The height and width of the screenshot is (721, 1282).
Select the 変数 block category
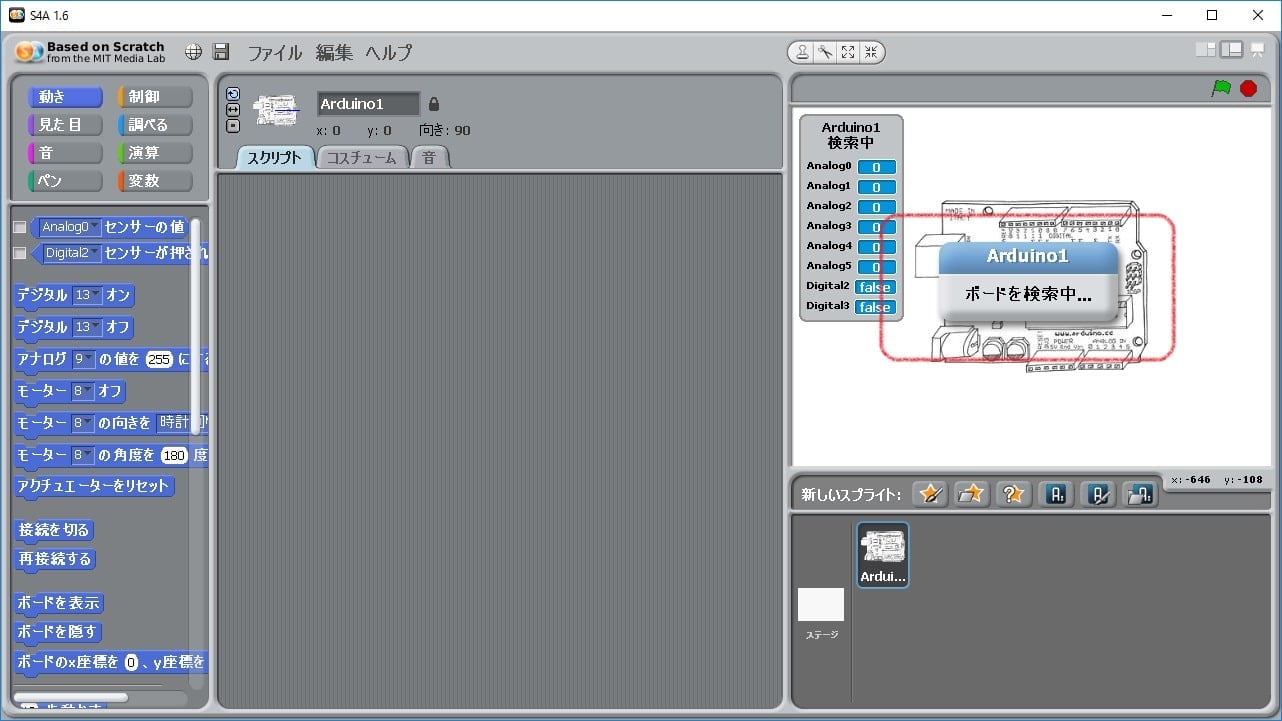pos(155,181)
